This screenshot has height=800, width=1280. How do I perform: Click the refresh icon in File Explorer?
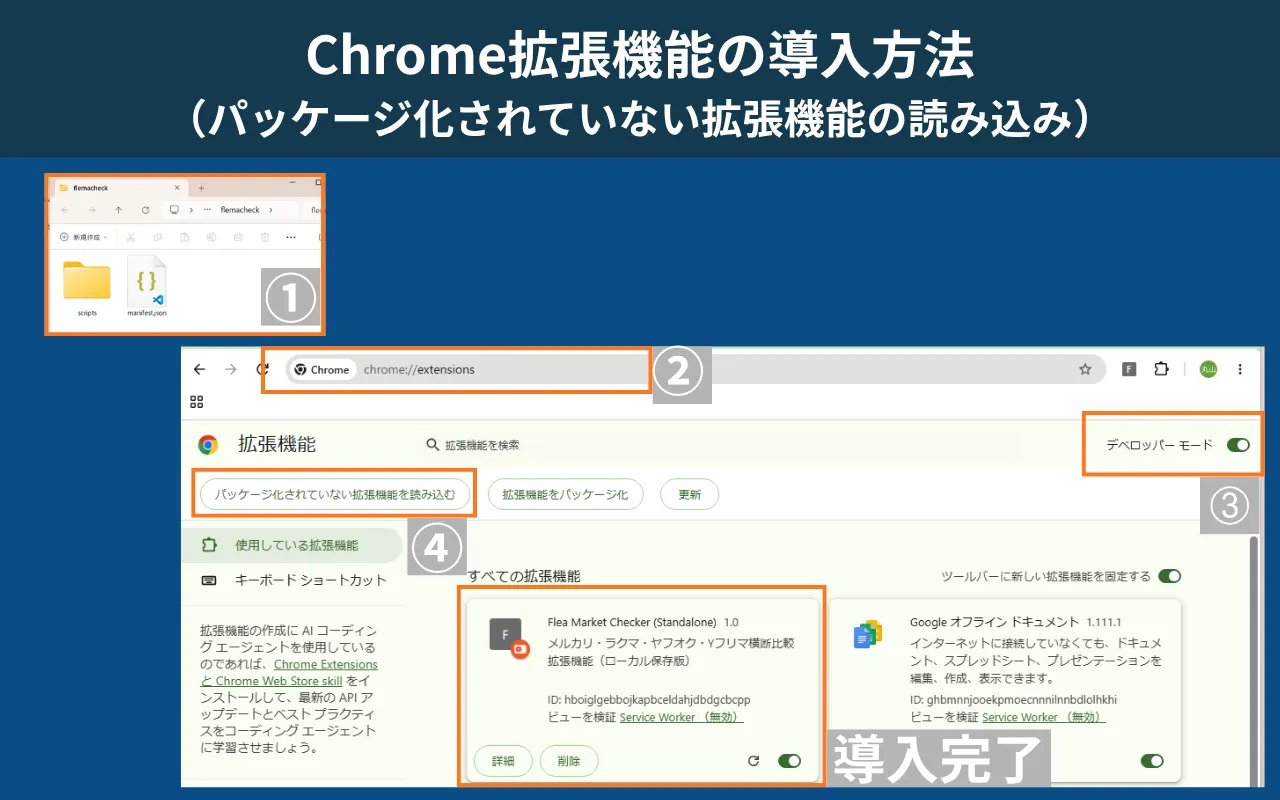[x=145, y=210]
